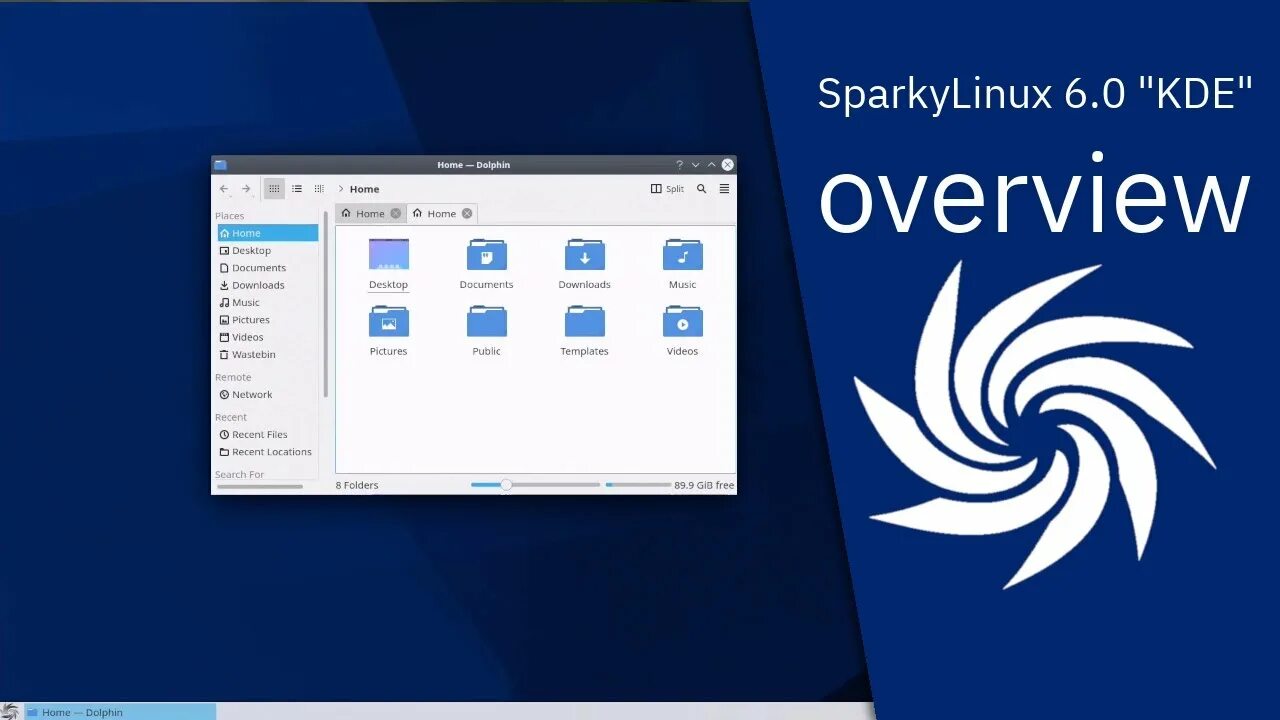1280x720 pixels.
Task: Switch to Icons view mode
Action: click(274, 189)
